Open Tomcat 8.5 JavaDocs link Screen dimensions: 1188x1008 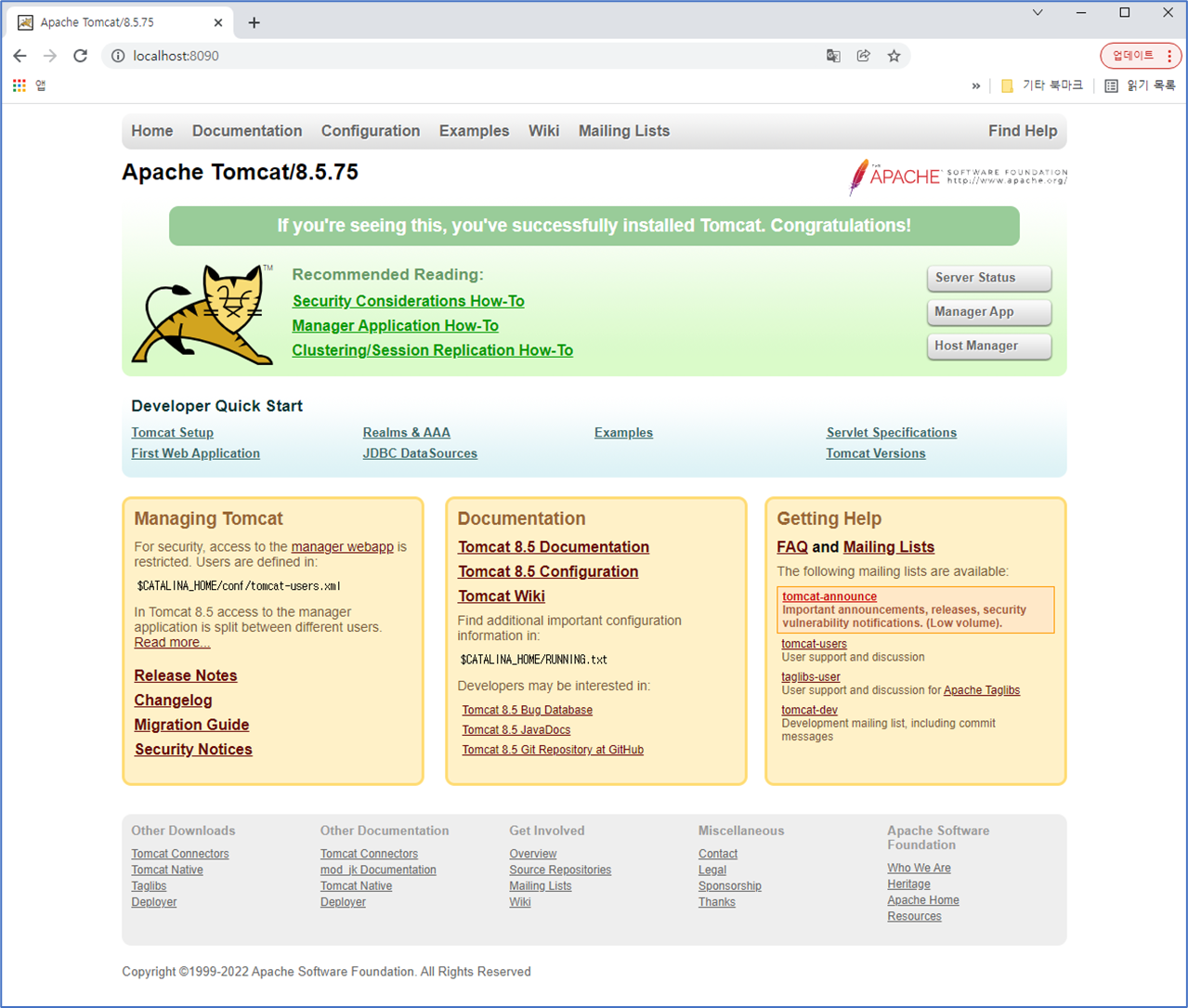pos(516,730)
